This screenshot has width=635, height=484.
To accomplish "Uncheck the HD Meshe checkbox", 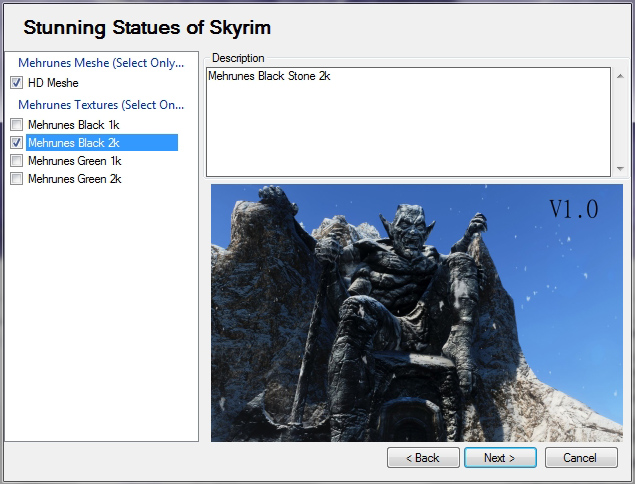I will point(17,83).
